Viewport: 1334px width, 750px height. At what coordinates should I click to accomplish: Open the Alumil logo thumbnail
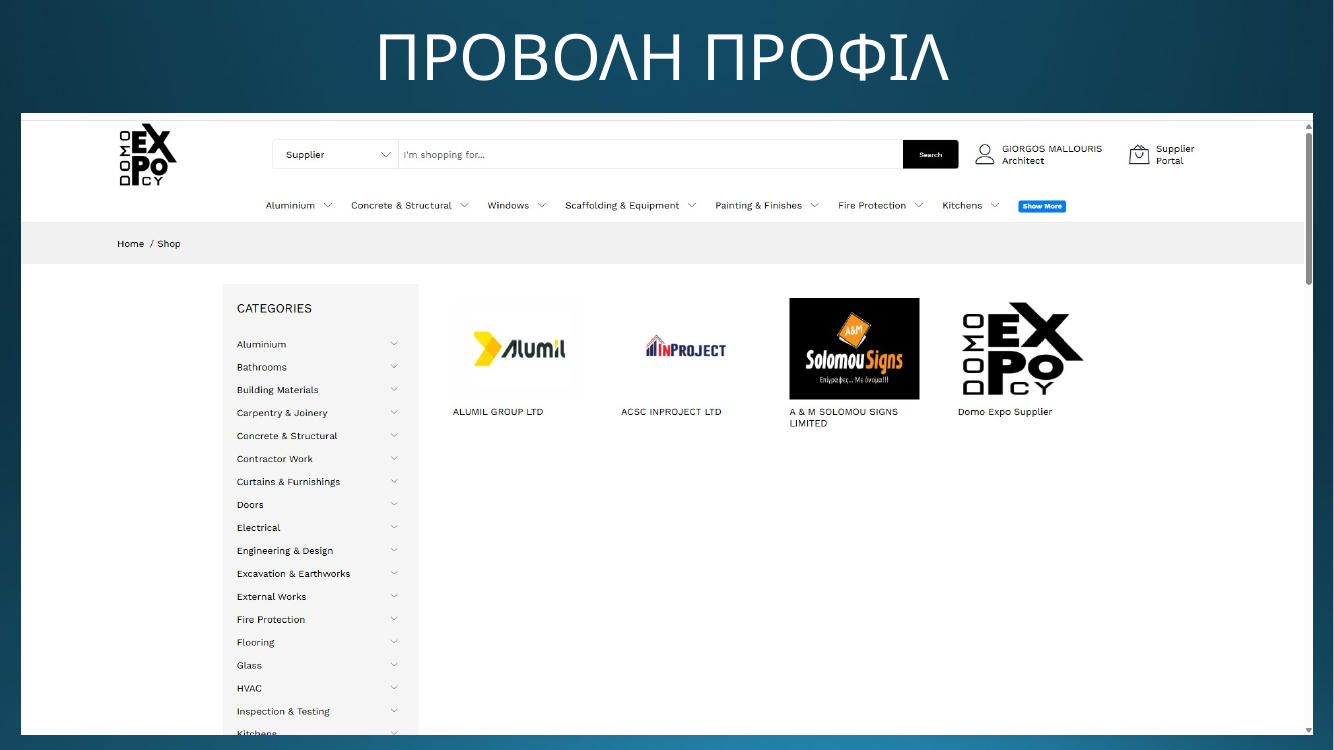[x=518, y=349]
